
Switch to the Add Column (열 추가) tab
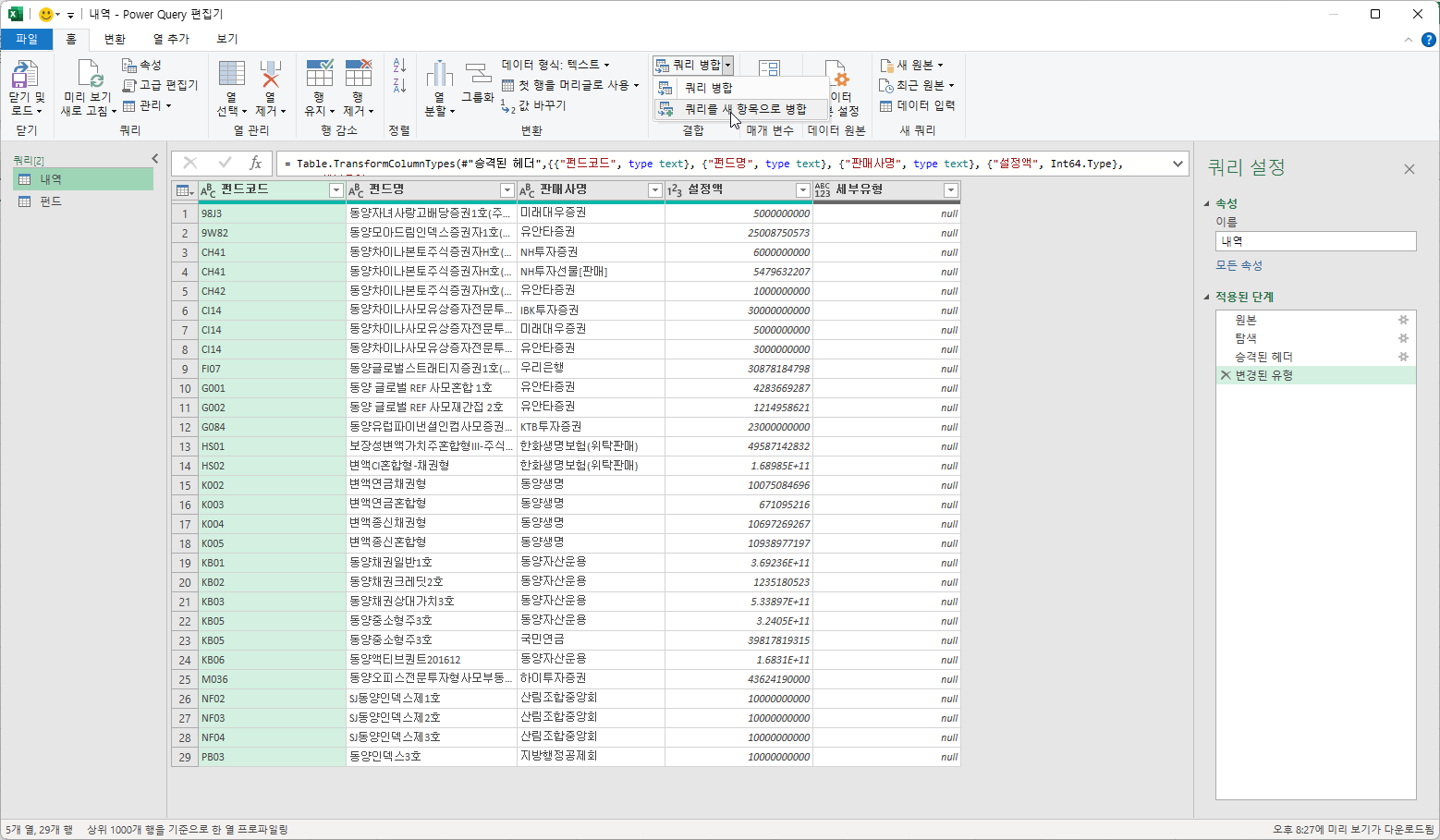point(171,39)
